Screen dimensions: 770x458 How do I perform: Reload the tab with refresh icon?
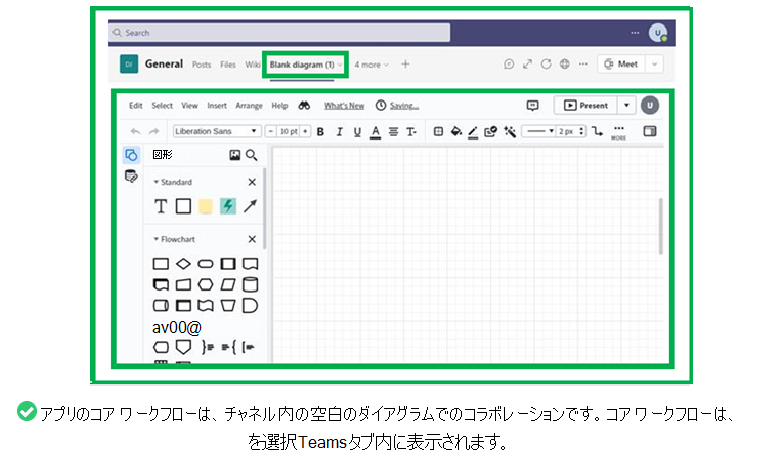[x=546, y=64]
